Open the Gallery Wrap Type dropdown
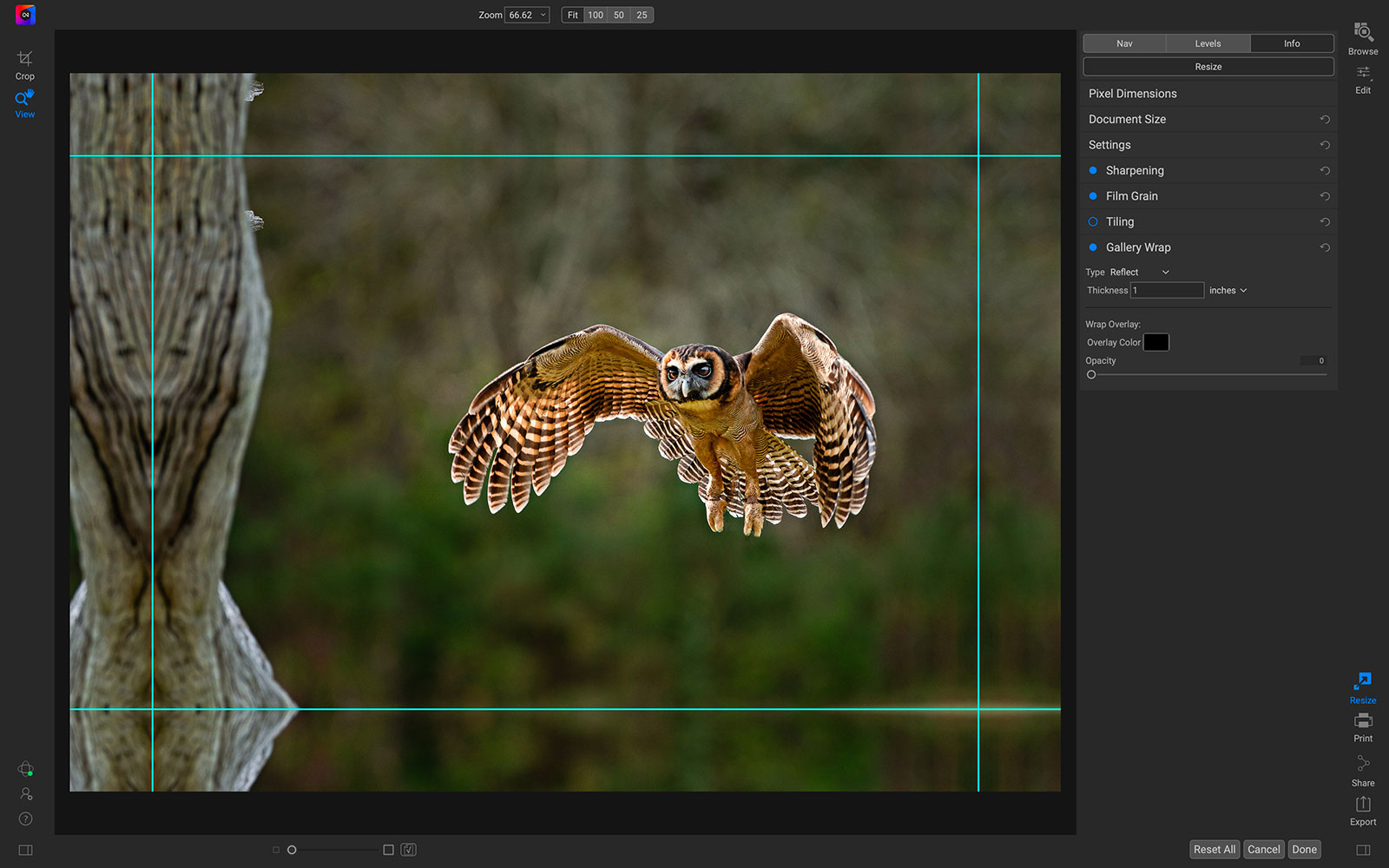 [1140, 273]
